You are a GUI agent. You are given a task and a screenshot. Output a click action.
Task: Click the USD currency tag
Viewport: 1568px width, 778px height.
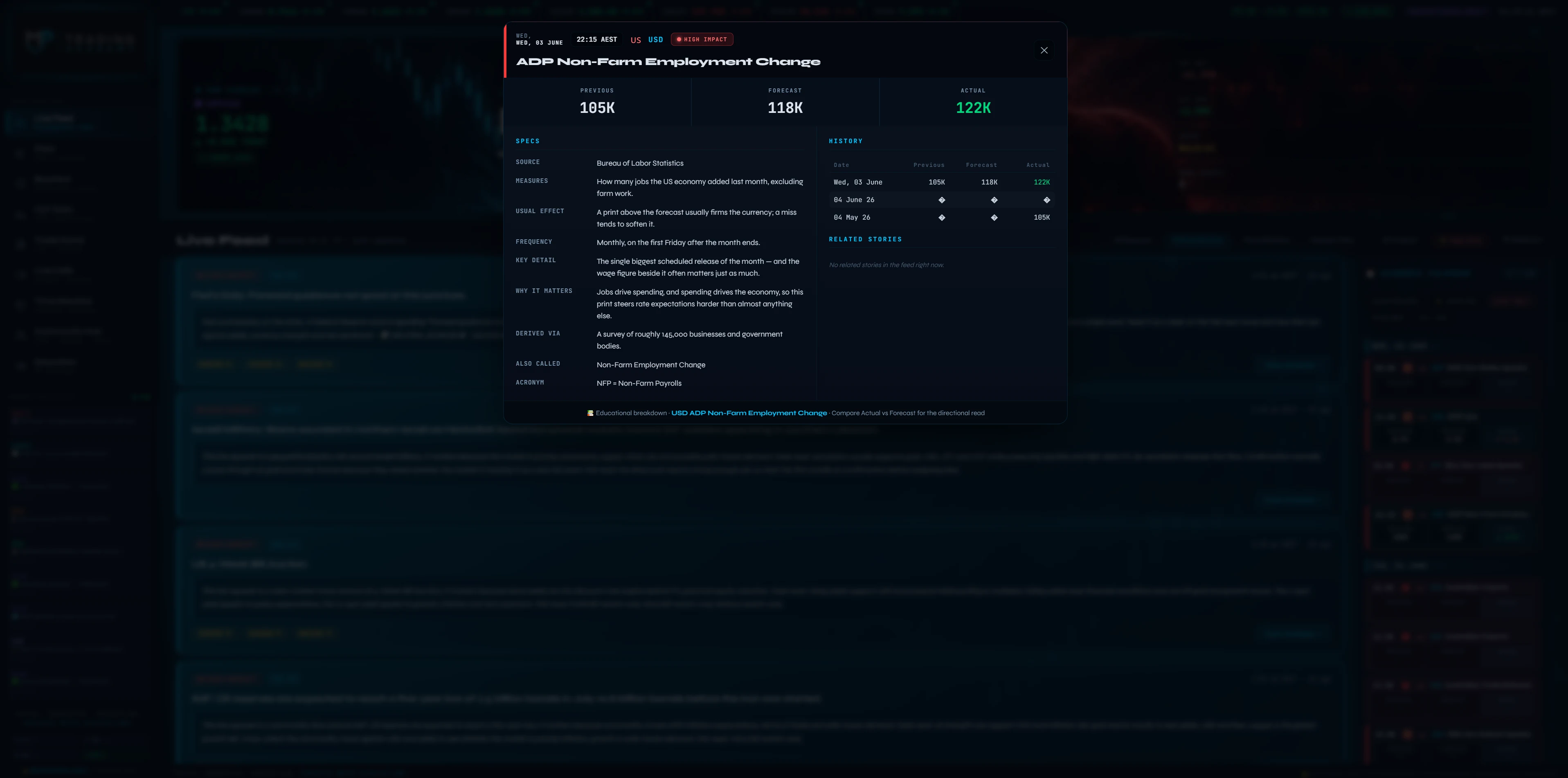[x=656, y=40]
